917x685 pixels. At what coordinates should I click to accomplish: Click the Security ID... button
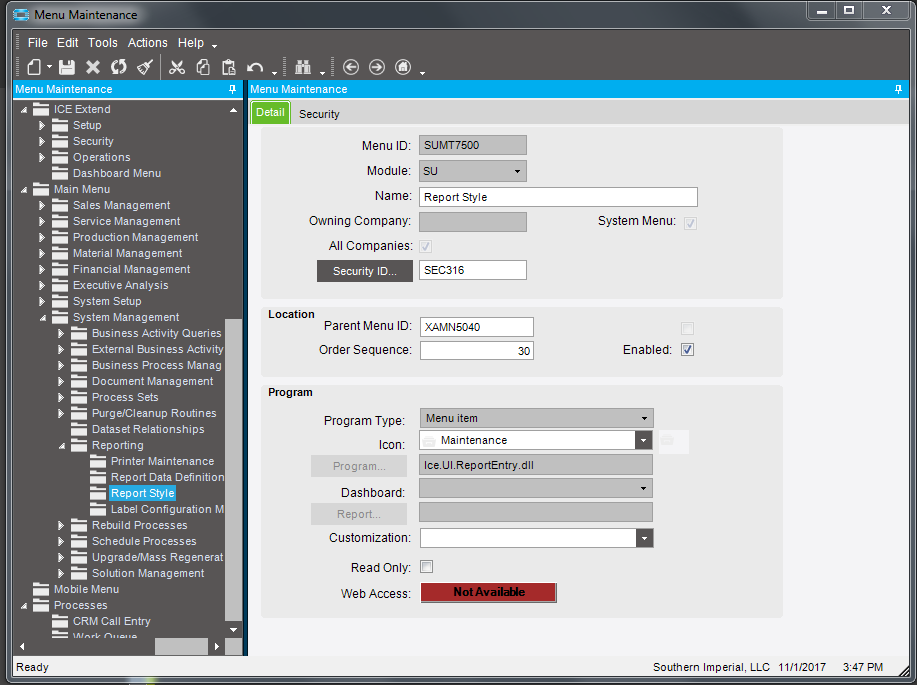click(365, 271)
